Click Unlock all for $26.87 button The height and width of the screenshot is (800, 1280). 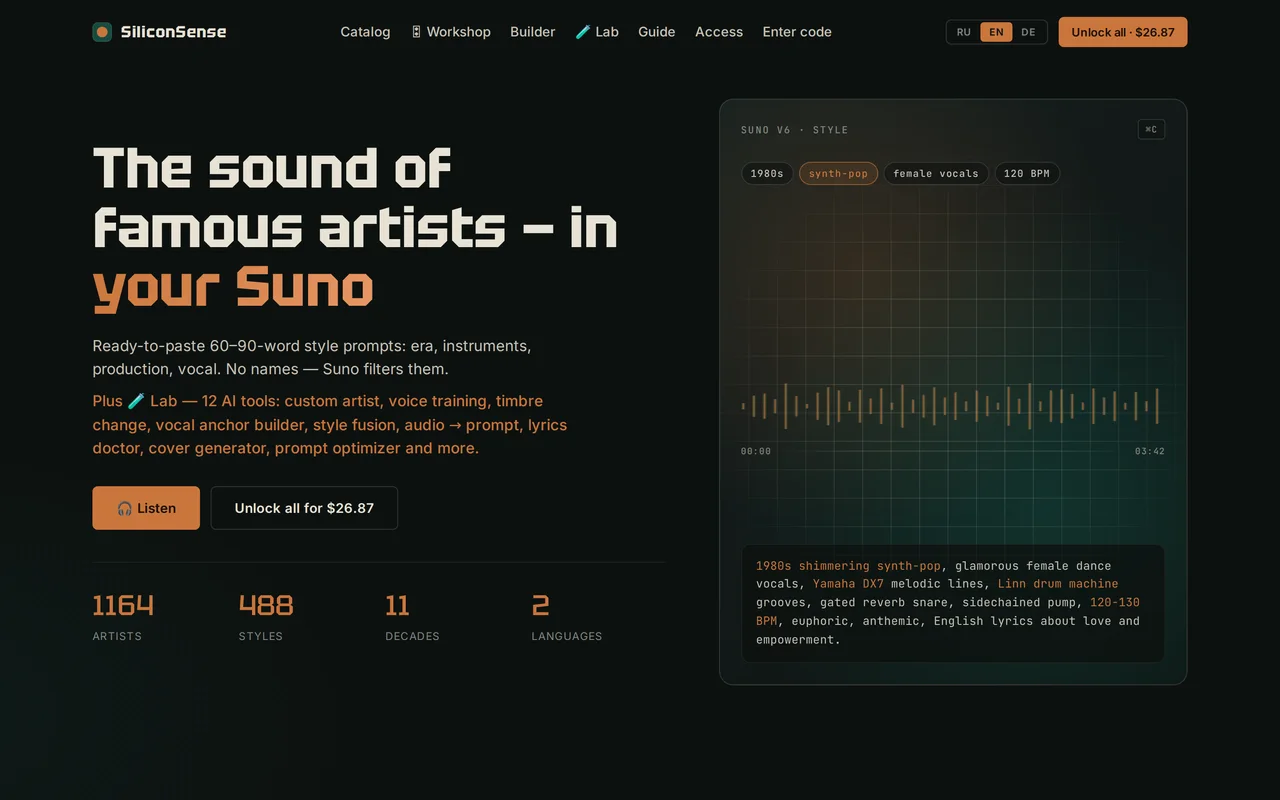(304, 508)
